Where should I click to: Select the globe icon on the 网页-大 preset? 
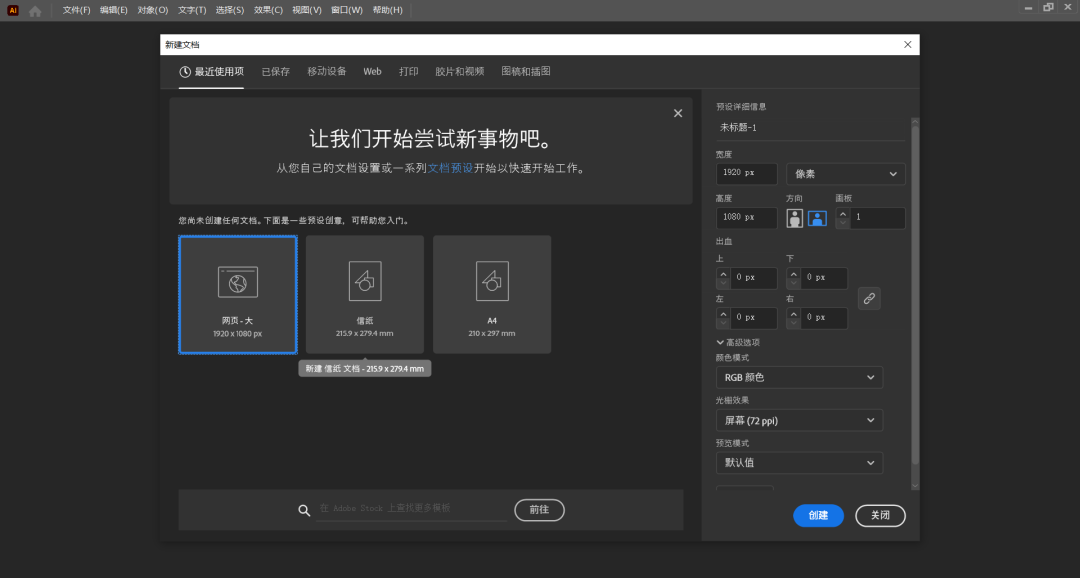tap(237, 281)
